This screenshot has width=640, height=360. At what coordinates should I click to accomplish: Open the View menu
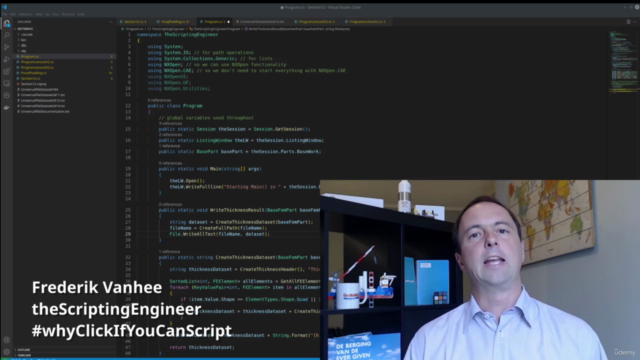[x=39, y=14]
